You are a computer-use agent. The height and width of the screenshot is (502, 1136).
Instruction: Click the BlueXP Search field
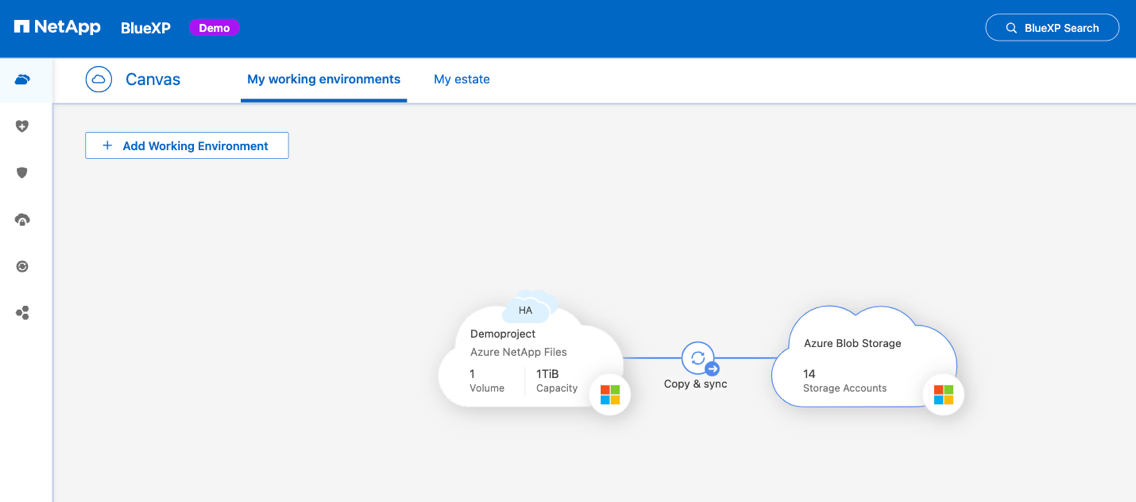1051,28
